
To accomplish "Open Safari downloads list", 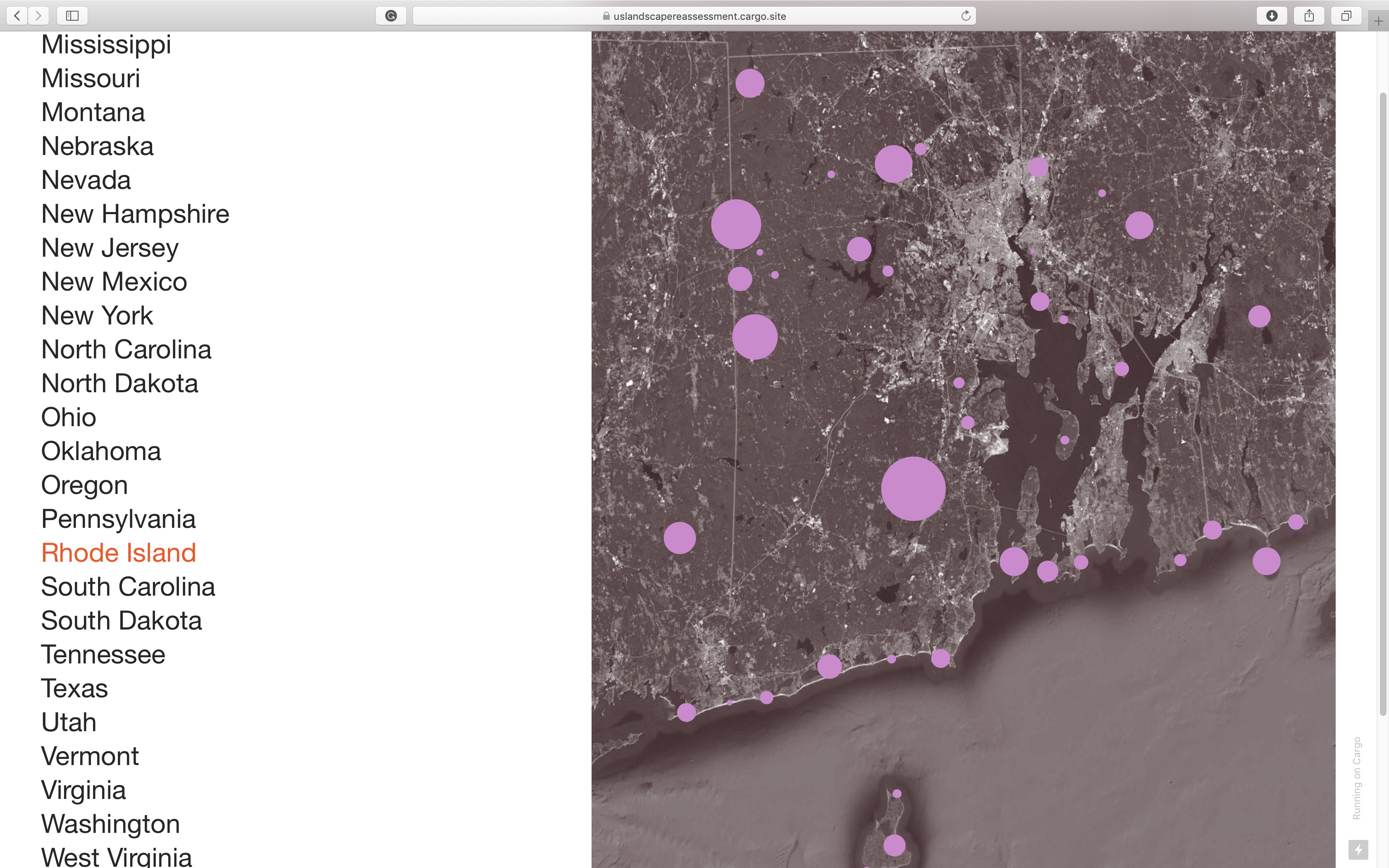I will [x=1272, y=16].
